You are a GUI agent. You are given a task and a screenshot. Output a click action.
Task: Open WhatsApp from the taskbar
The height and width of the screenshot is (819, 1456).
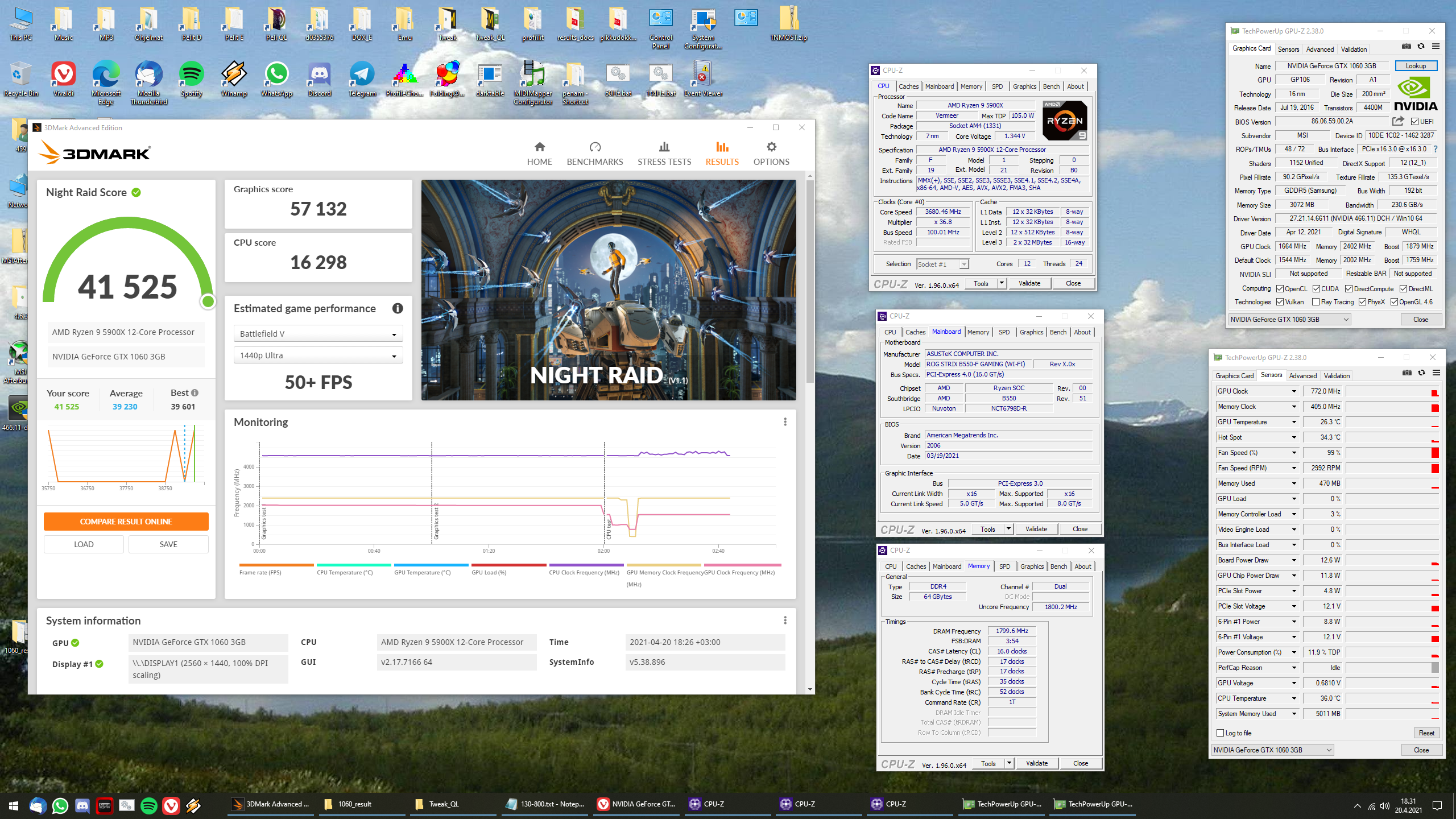point(60,805)
